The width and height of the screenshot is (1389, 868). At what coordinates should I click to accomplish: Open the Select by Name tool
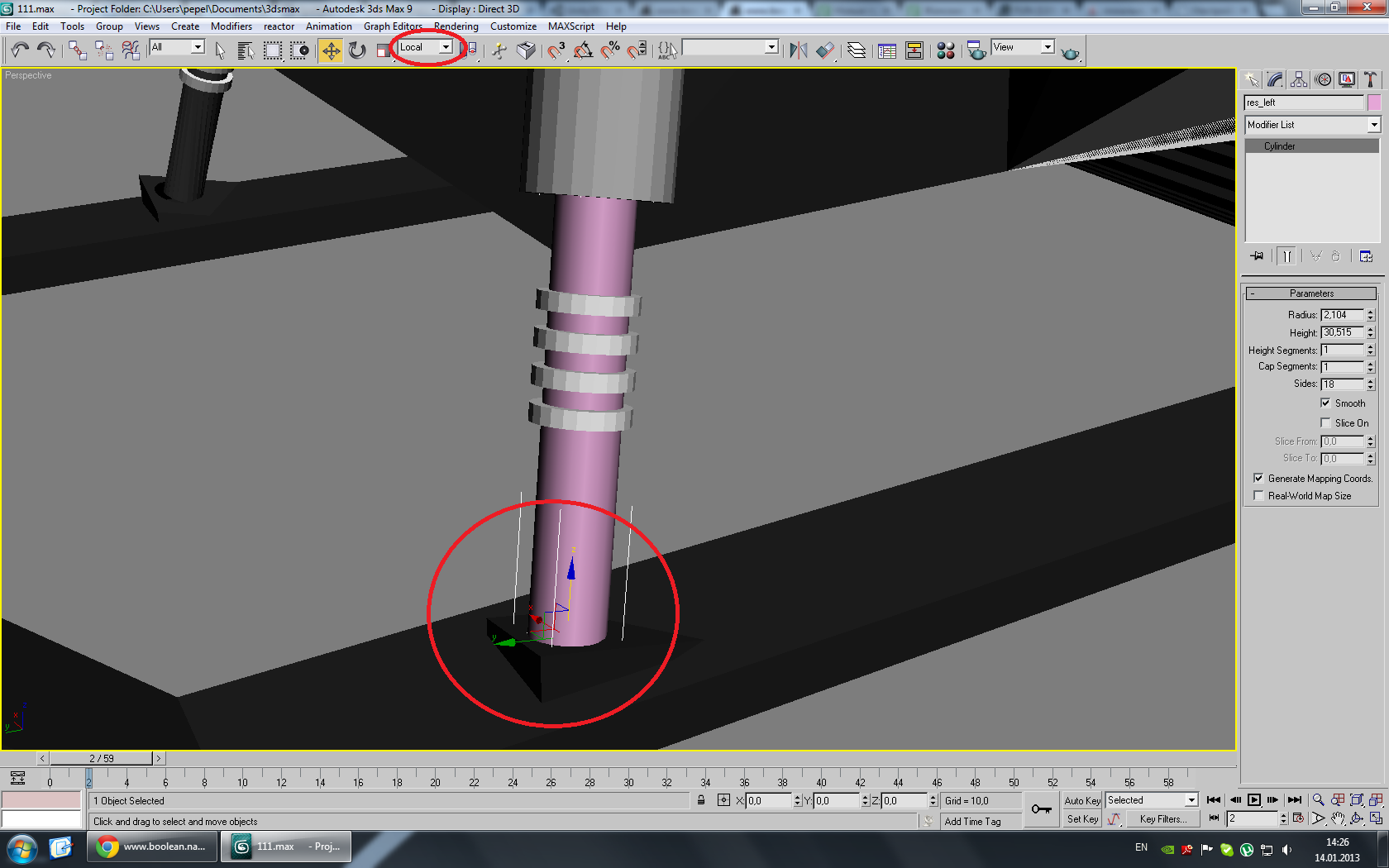246,51
